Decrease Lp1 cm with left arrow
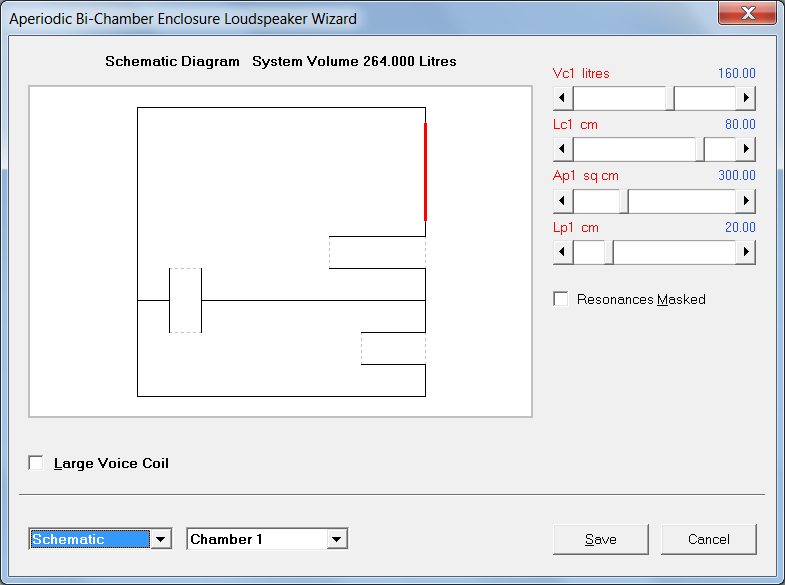785x585 pixels. click(563, 252)
